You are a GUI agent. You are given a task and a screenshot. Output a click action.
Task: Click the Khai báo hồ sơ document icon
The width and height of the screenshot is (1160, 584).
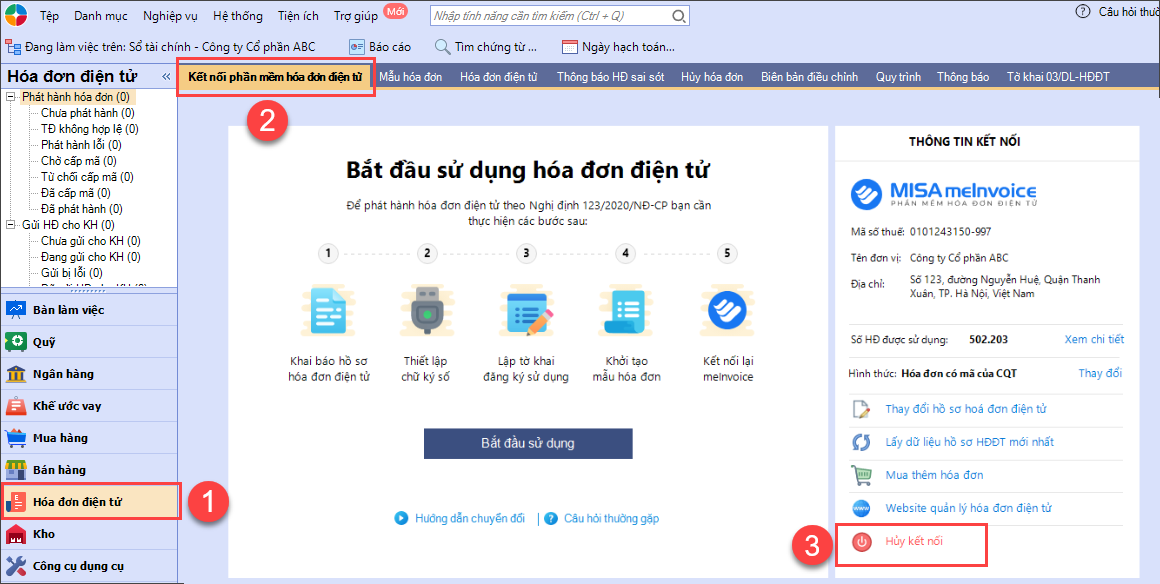pyautogui.click(x=328, y=312)
